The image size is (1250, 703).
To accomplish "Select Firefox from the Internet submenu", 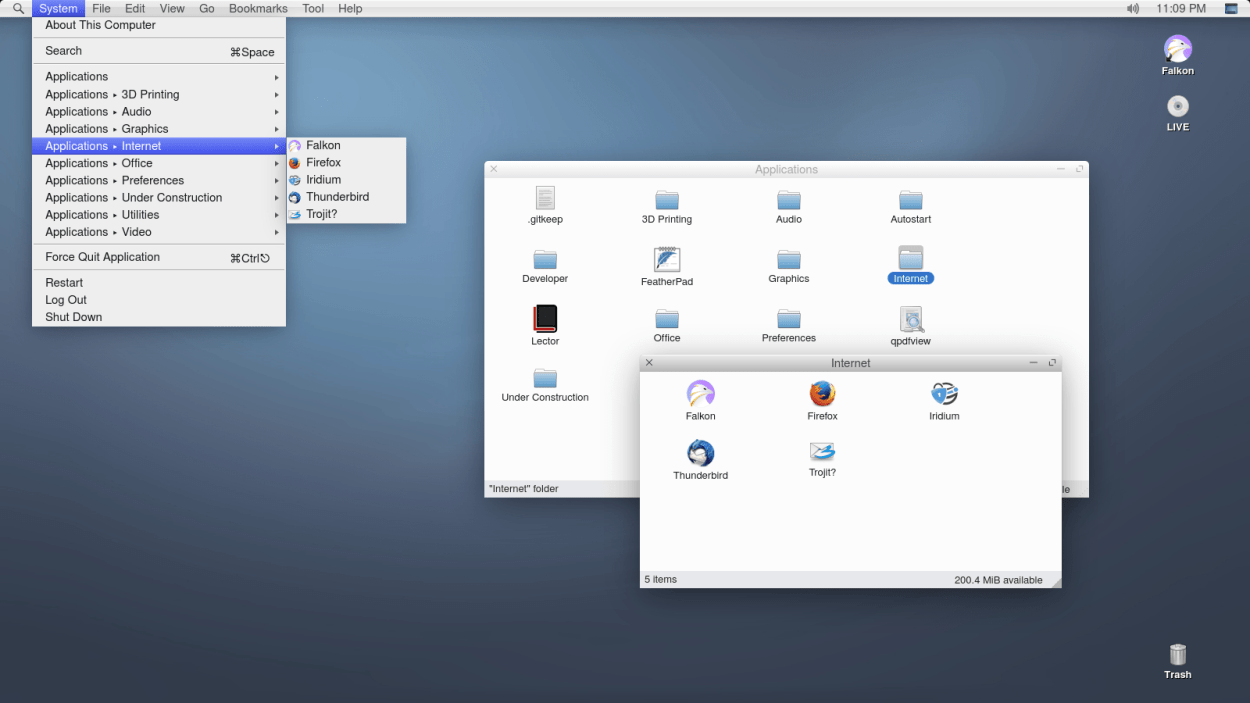I will point(322,162).
